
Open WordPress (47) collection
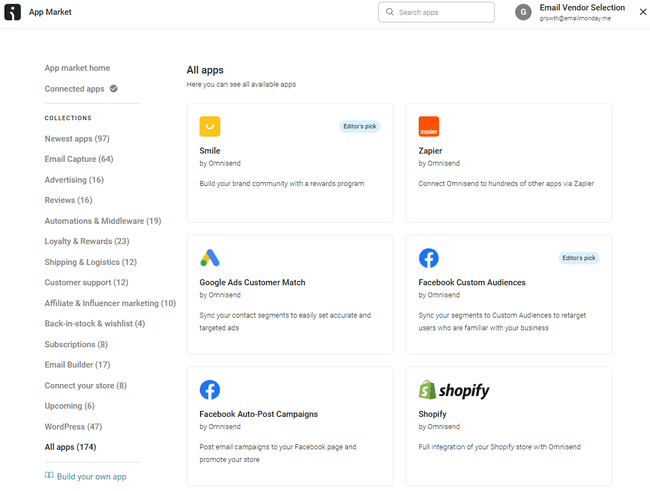[x=73, y=426]
